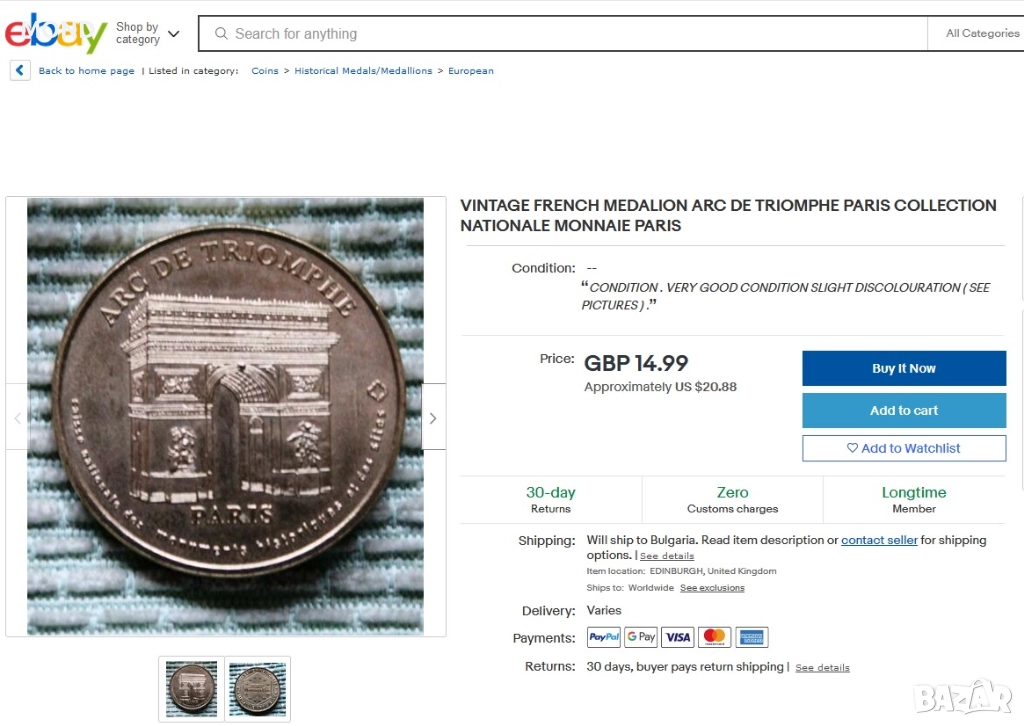The image size is (1024, 726).
Task: Open the Shop by category dropdown
Action: [x=147, y=33]
